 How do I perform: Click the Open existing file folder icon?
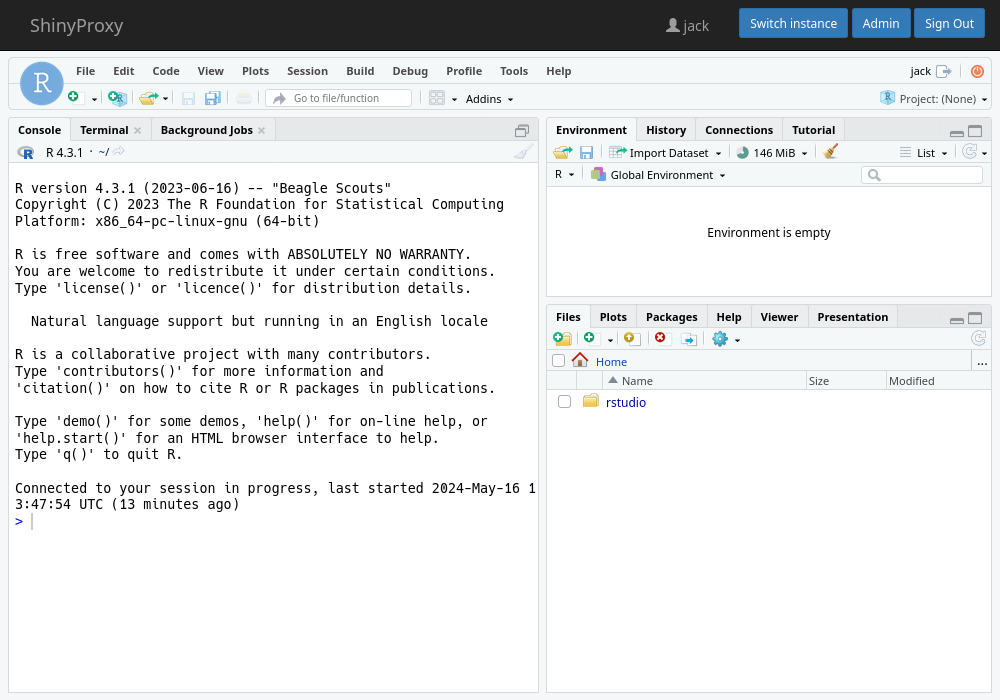(148, 98)
